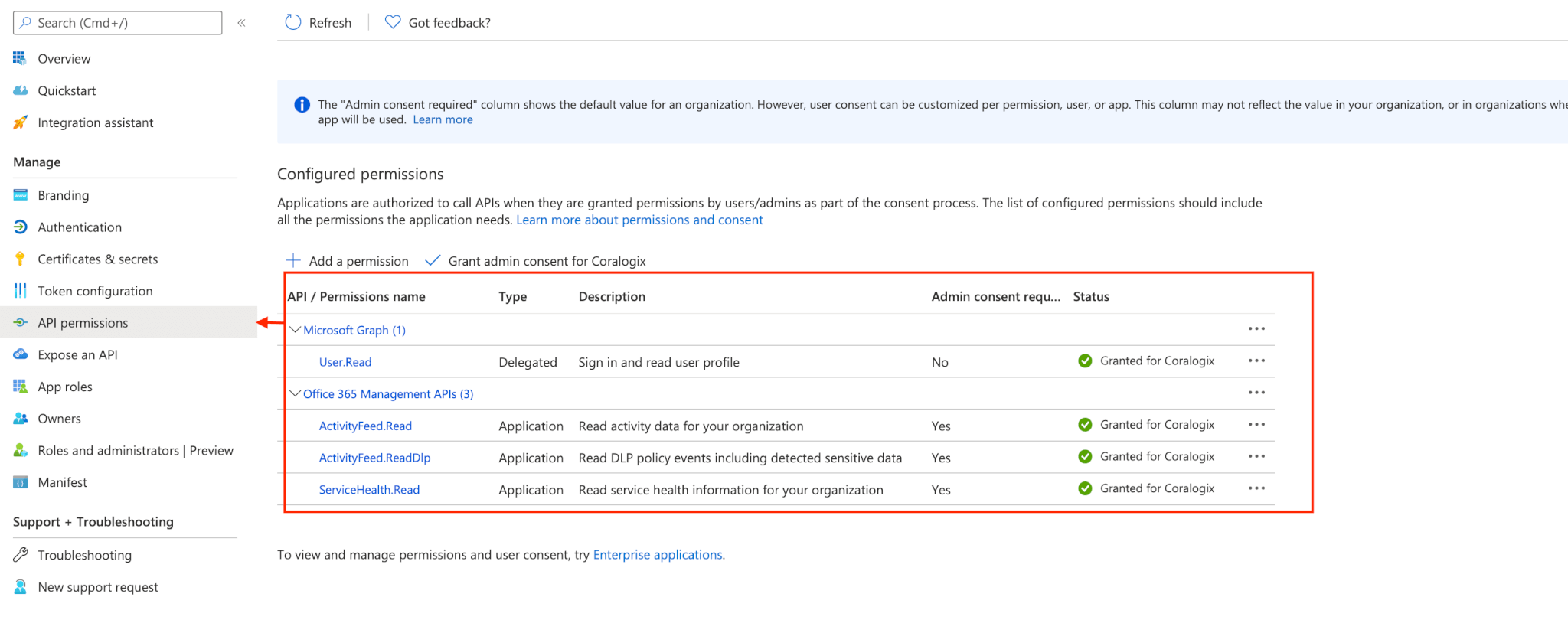Click the Token configuration bars icon
This screenshot has width=1568, height=620.
[20, 291]
